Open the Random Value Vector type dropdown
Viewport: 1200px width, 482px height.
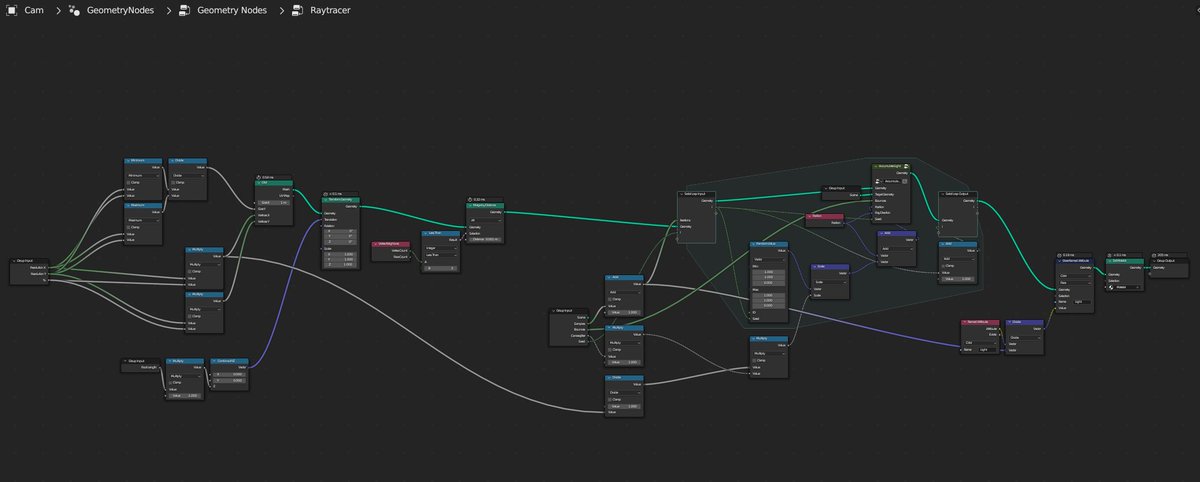tap(769, 259)
